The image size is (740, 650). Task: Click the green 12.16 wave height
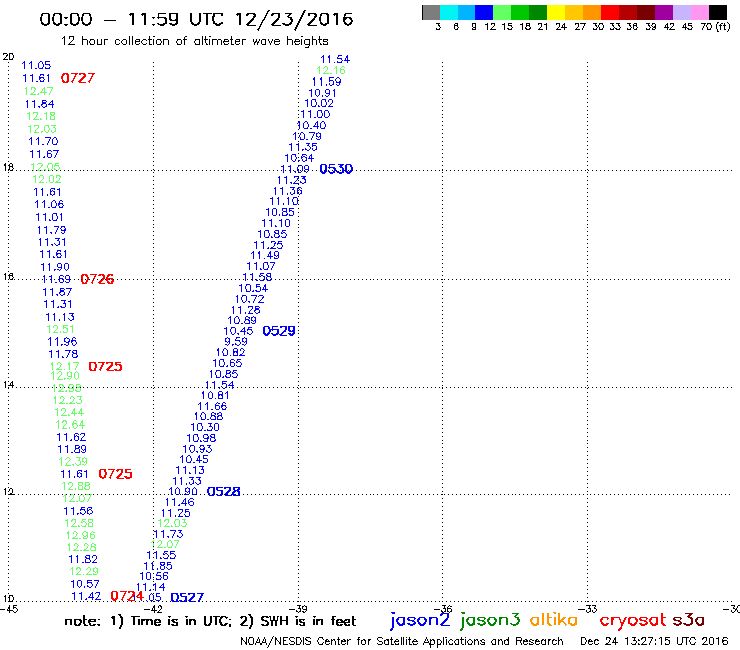pyautogui.click(x=331, y=70)
